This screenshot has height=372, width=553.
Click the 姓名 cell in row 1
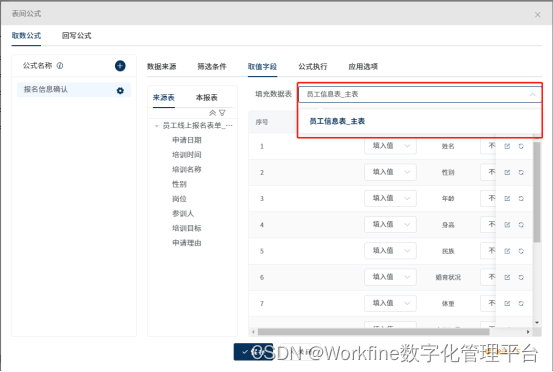(x=448, y=146)
